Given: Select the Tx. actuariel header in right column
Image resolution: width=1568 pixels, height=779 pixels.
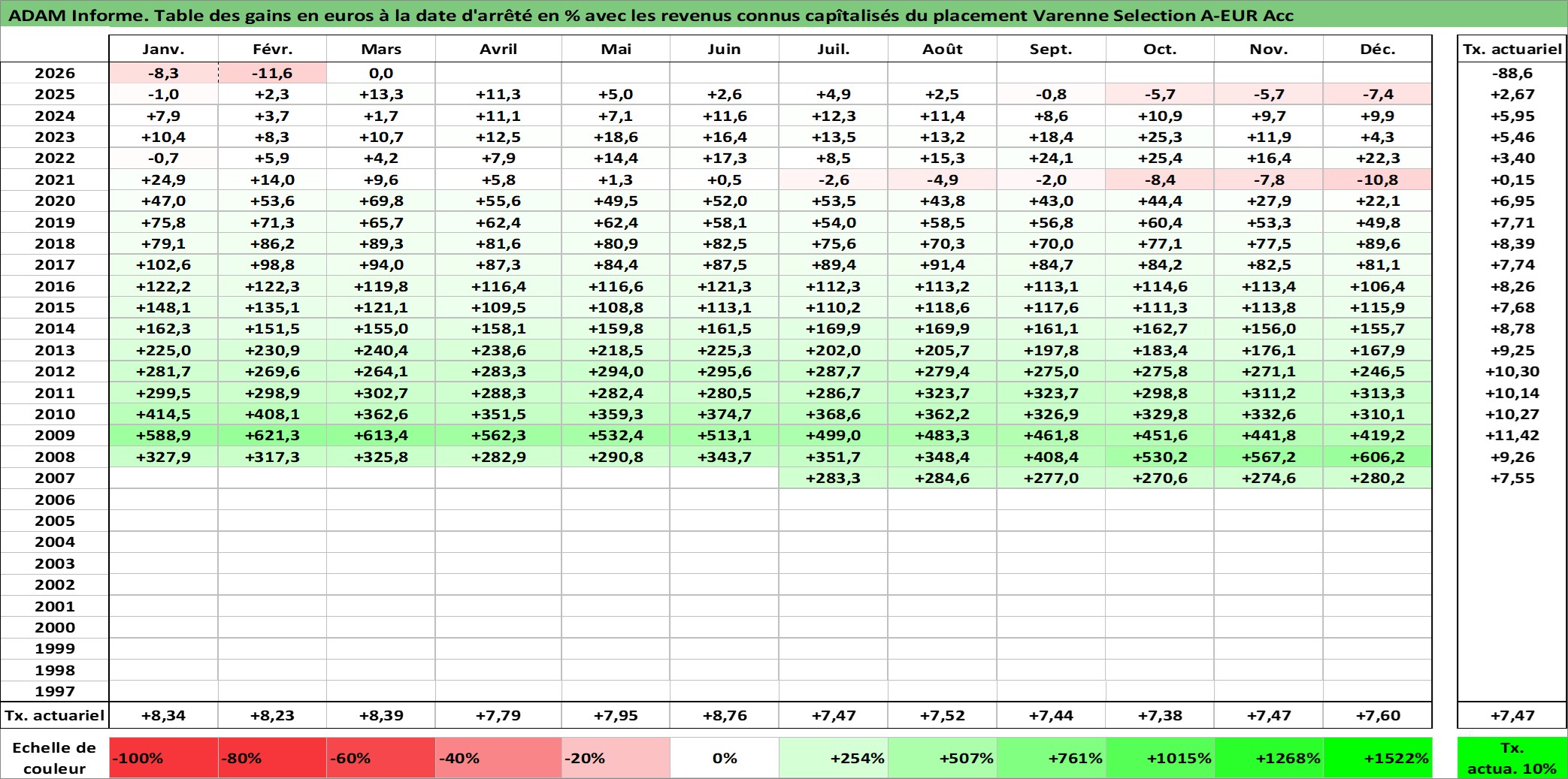Looking at the screenshot, I should tap(1512, 49).
